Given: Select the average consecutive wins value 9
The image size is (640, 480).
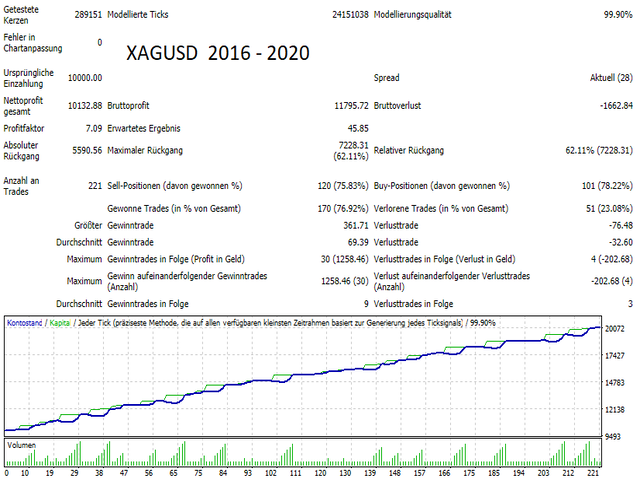Looking at the screenshot, I should (366, 304).
